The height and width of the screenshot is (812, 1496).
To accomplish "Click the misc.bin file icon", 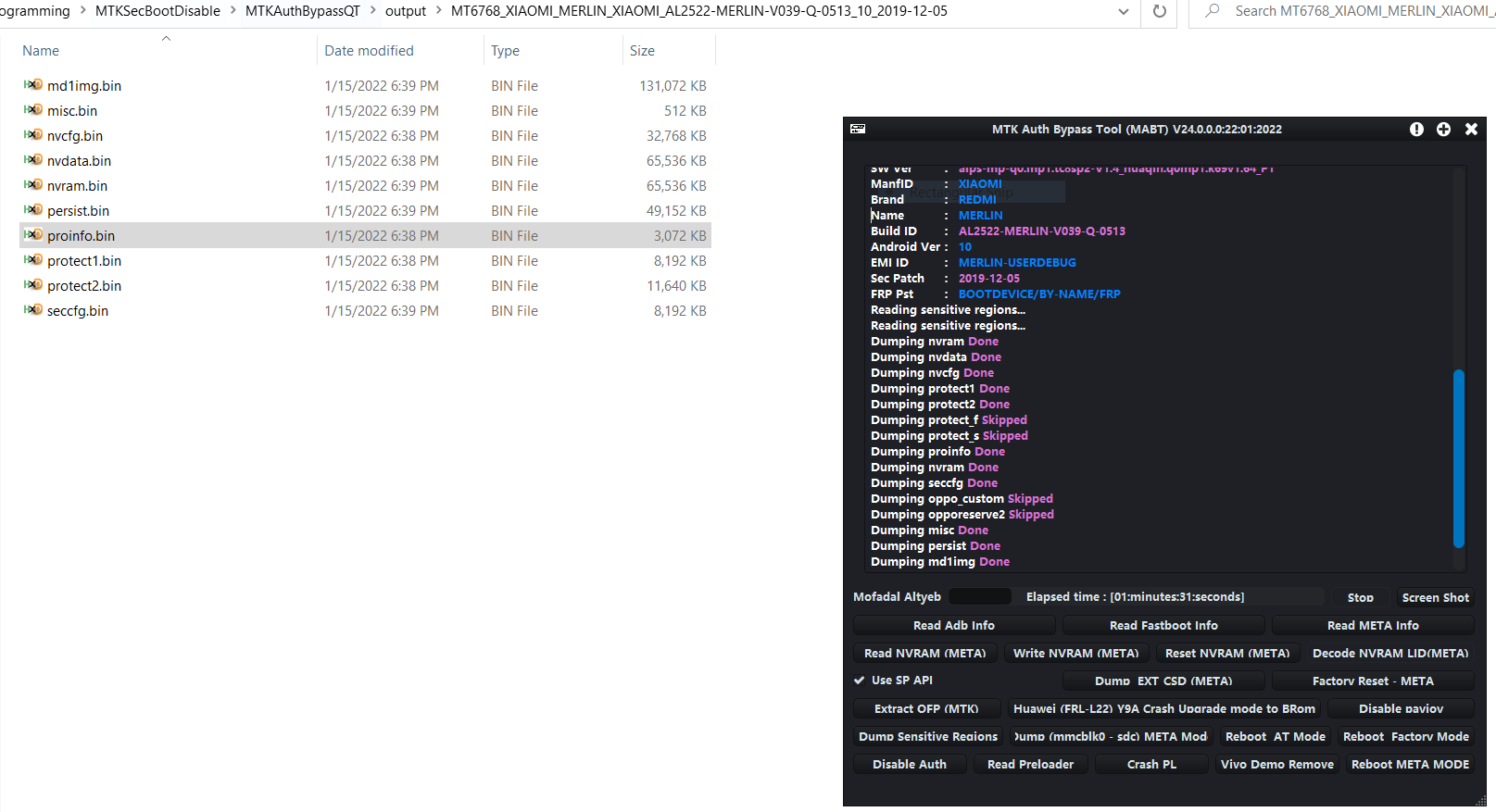I will click(x=33, y=110).
